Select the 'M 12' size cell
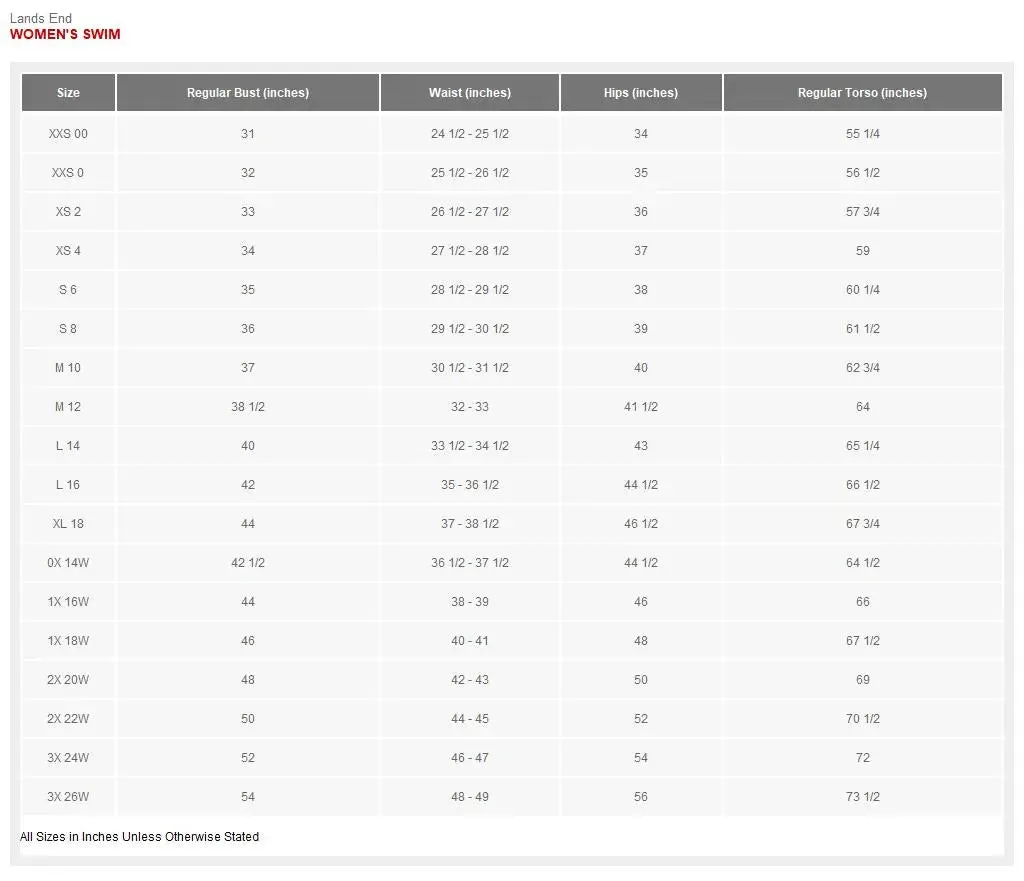Screen dimensions: 1024x881 (68, 407)
